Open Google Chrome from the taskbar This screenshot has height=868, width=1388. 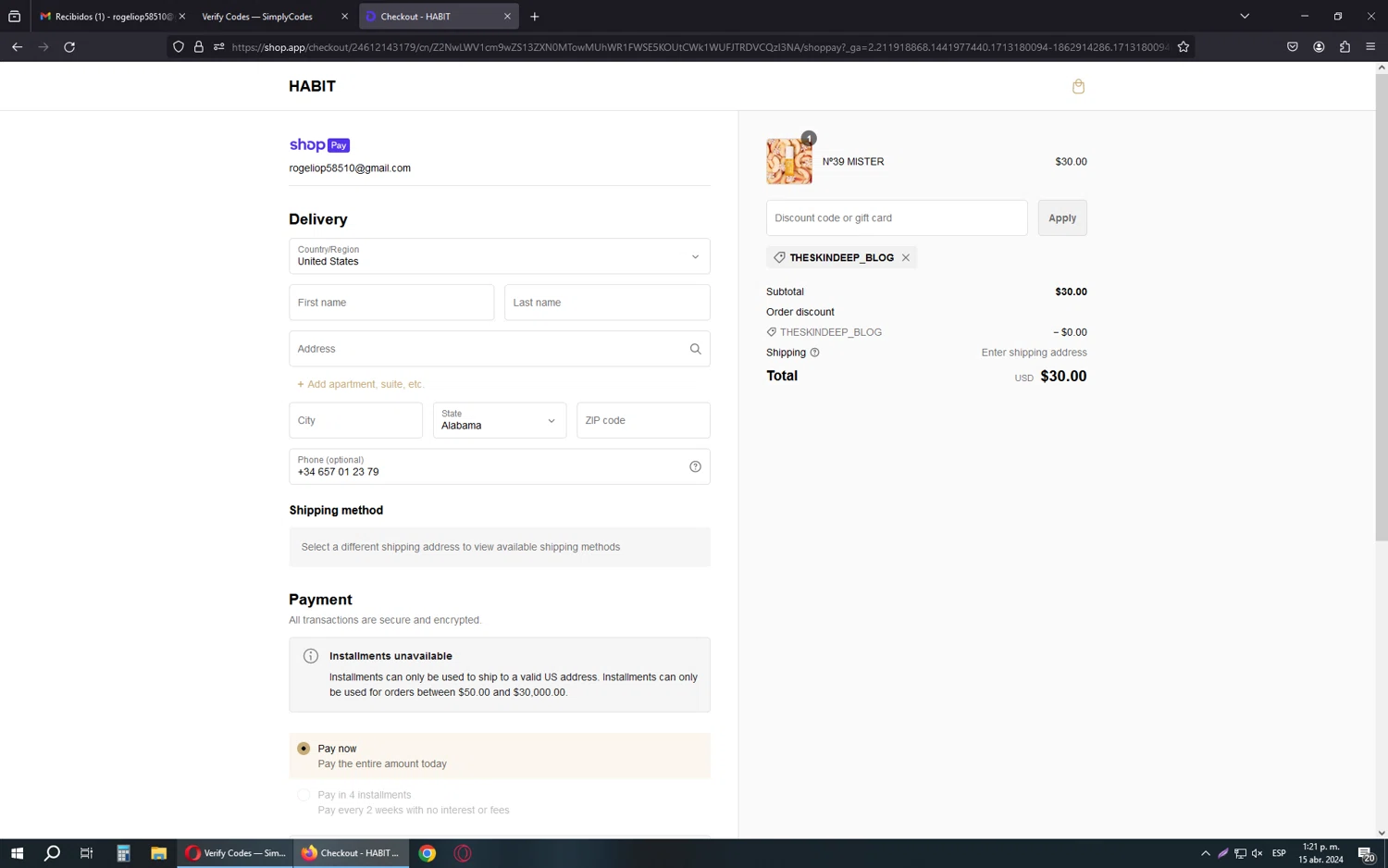point(428,853)
